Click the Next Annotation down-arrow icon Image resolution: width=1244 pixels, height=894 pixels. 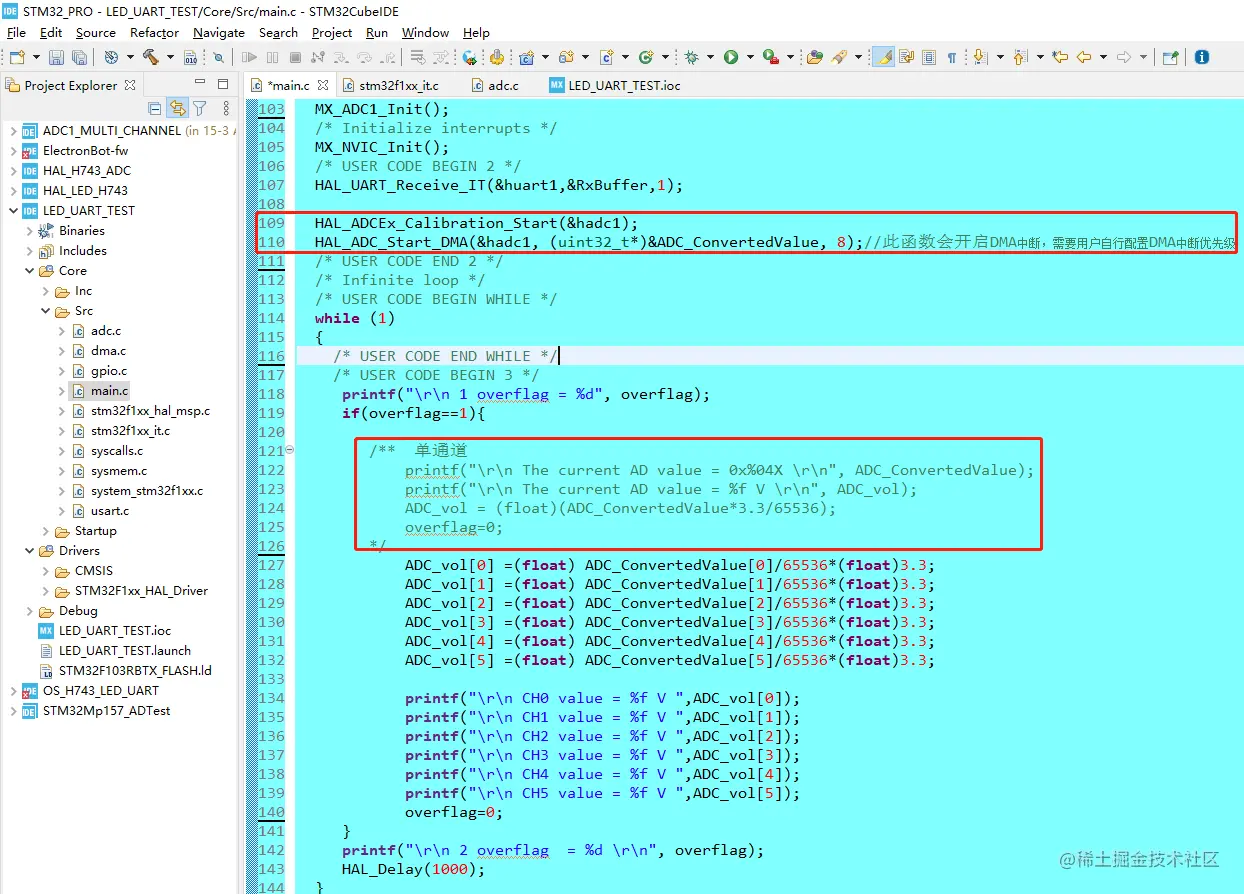coord(980,57)
